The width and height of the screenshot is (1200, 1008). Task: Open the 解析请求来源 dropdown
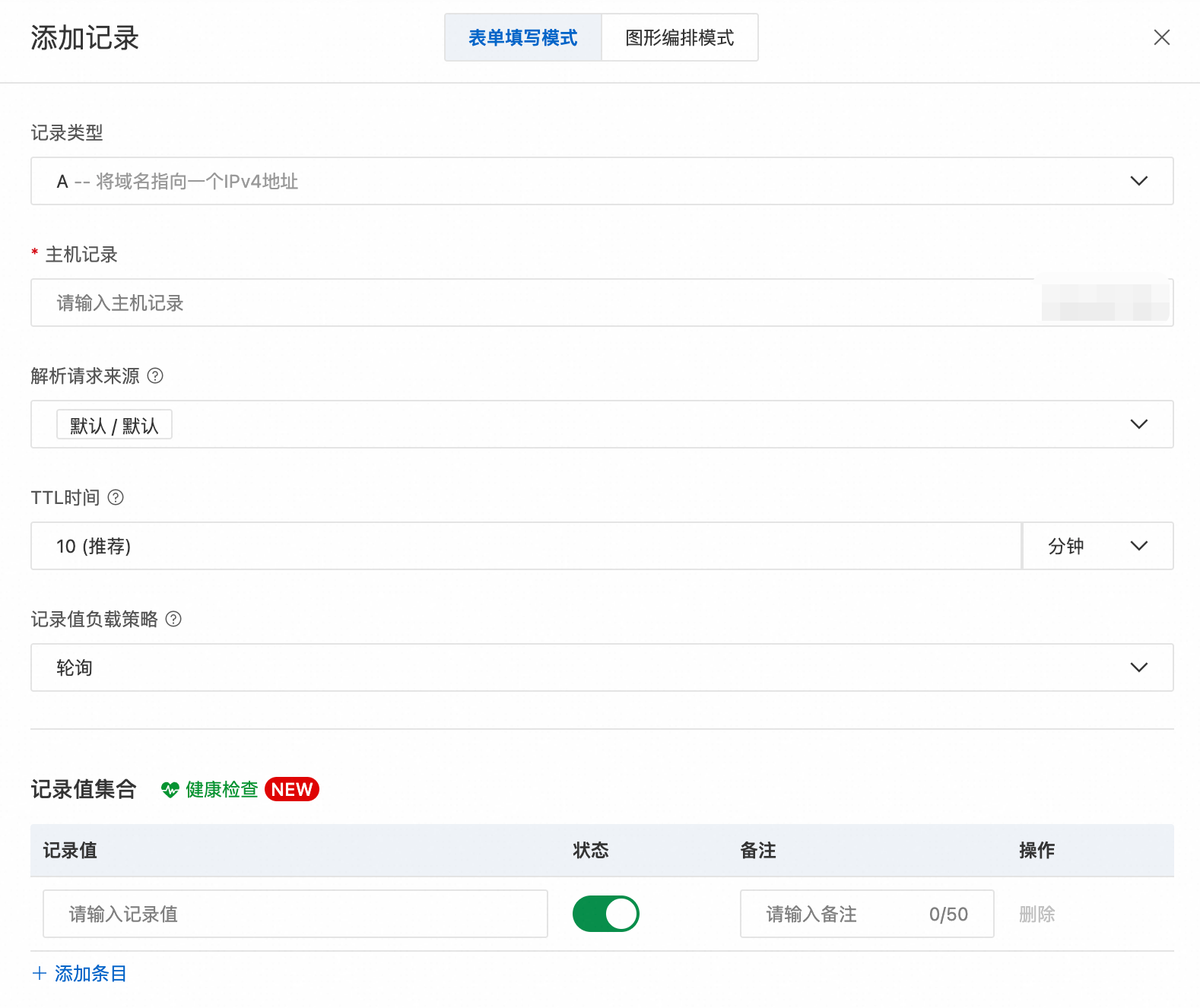tap(602, 424)
